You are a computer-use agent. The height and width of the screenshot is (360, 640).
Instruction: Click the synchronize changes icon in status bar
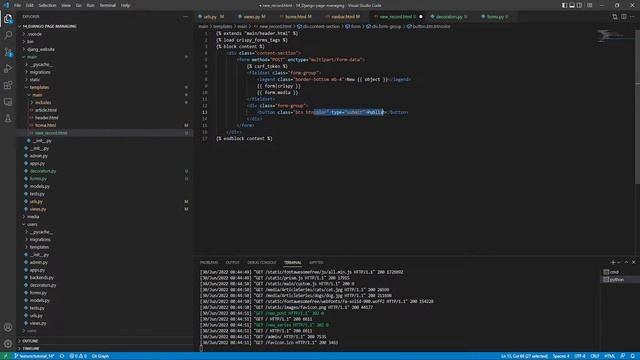[x=62, y=356]
